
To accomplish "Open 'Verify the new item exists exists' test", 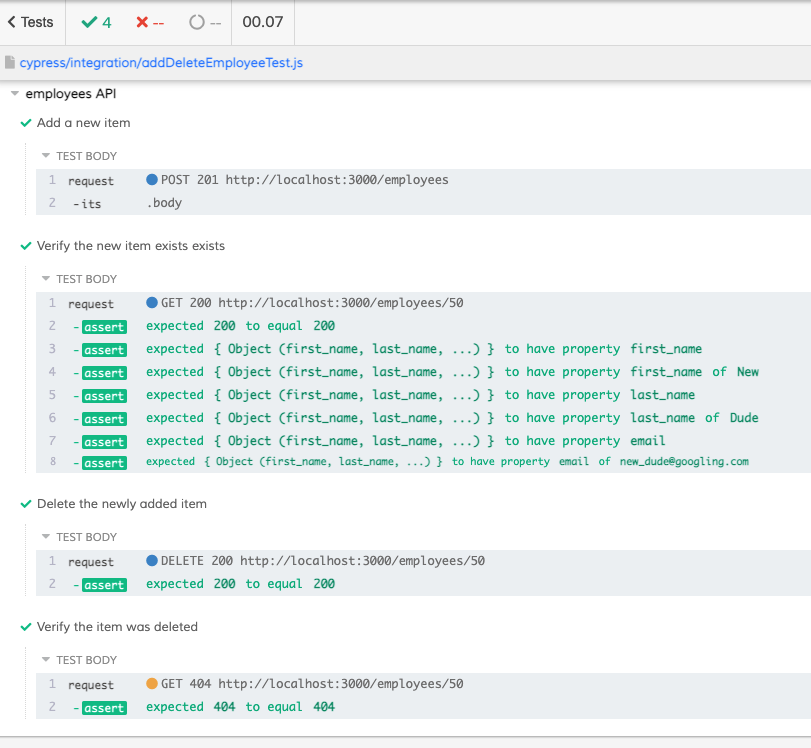I will pyautogui.click(x=131, y=246).
